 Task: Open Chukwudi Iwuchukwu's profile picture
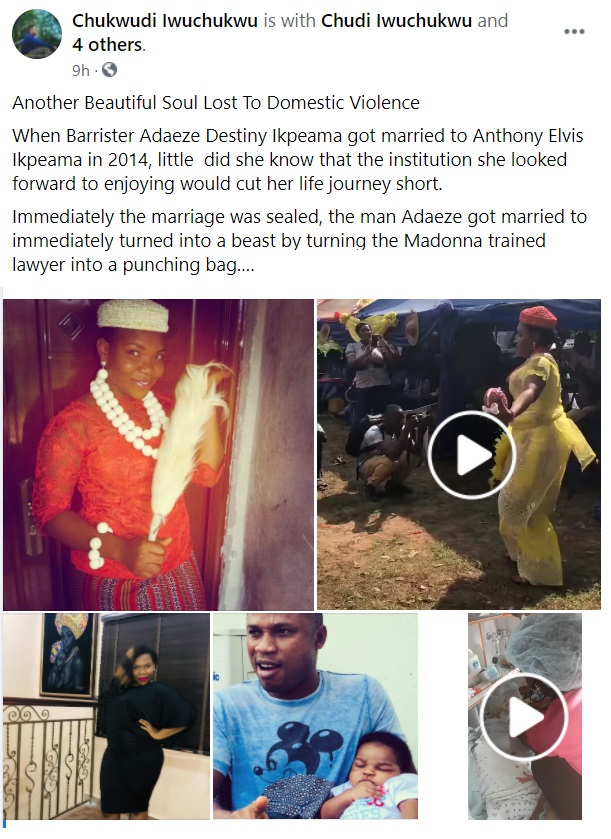(37, 34)
